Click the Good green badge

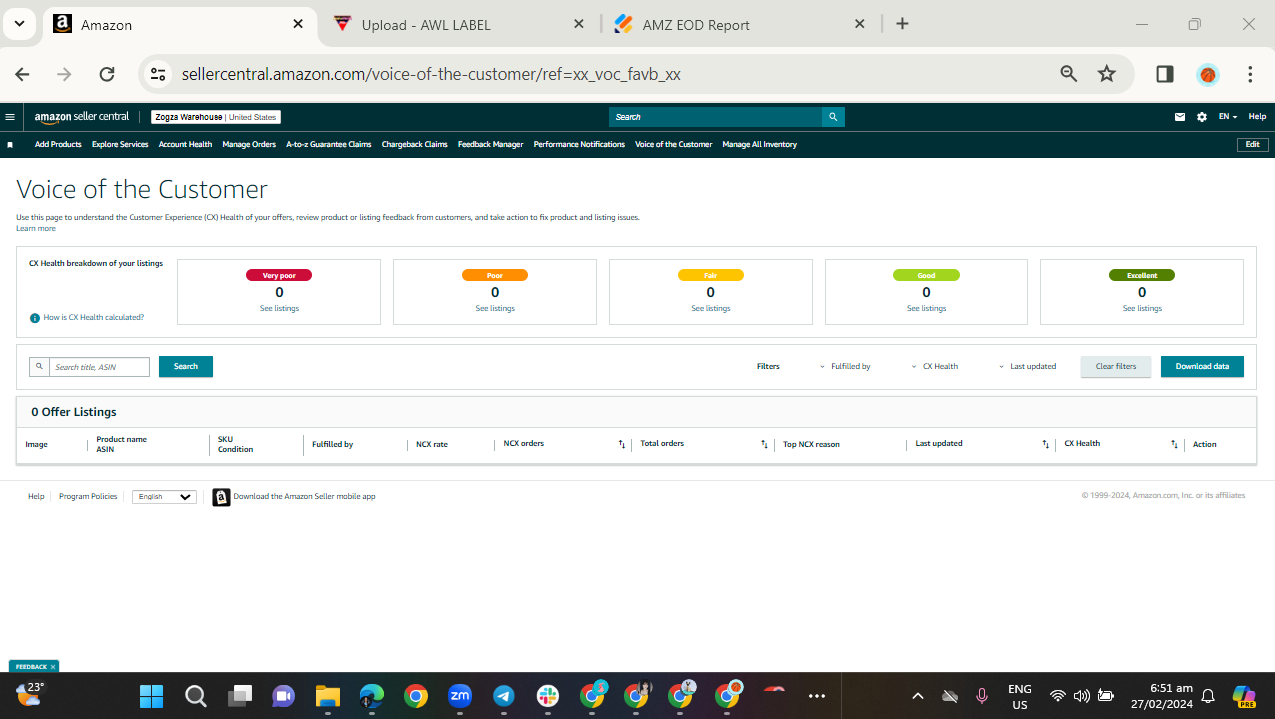pyautogui.click(x=926, y=275)
